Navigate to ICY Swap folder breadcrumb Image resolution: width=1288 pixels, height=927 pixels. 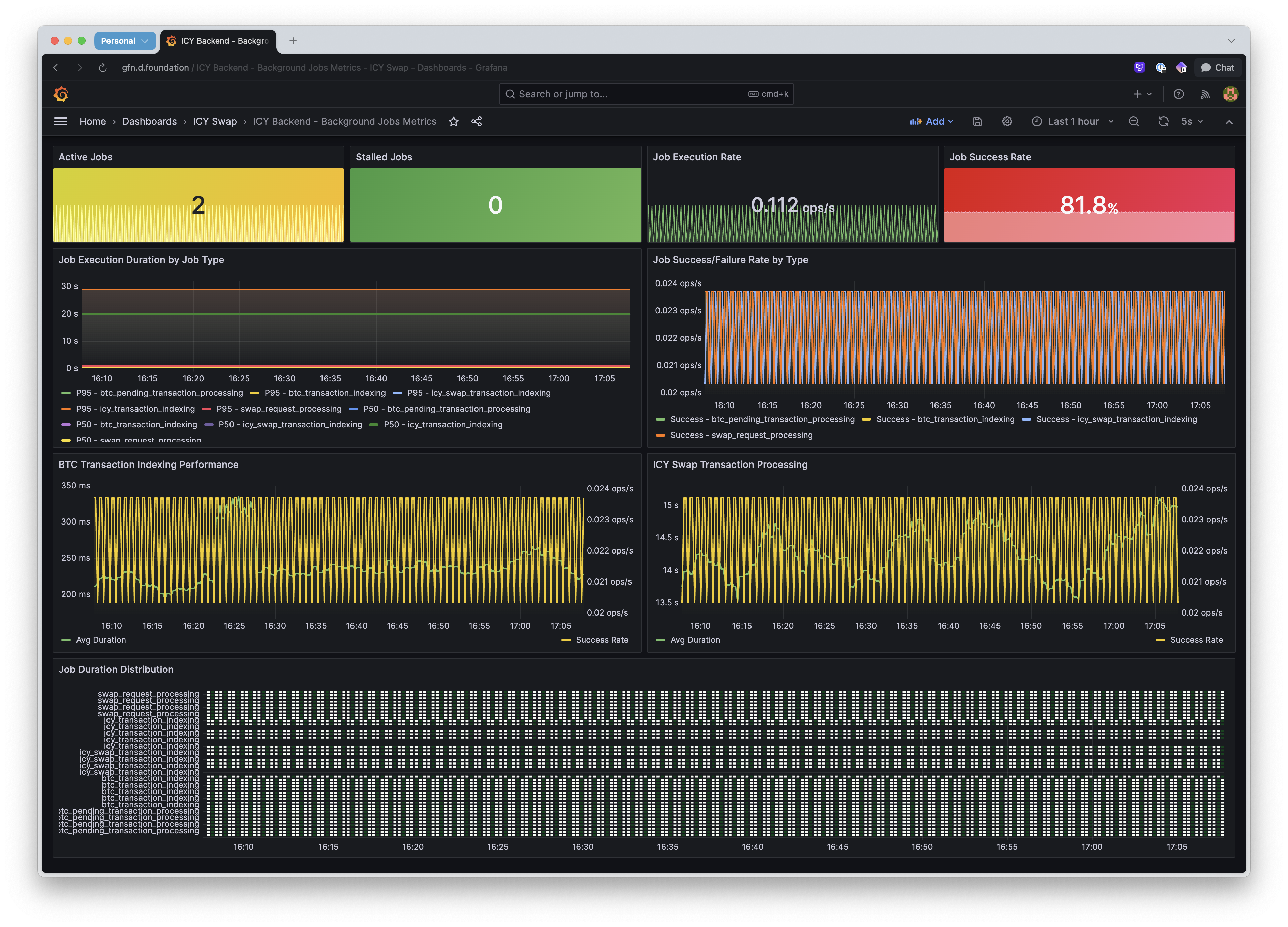(x=215, y=122)
